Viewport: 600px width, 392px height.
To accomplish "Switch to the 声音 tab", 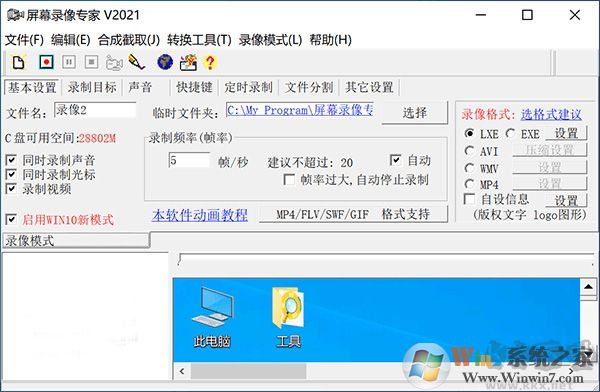I will [x=140, y=88].
